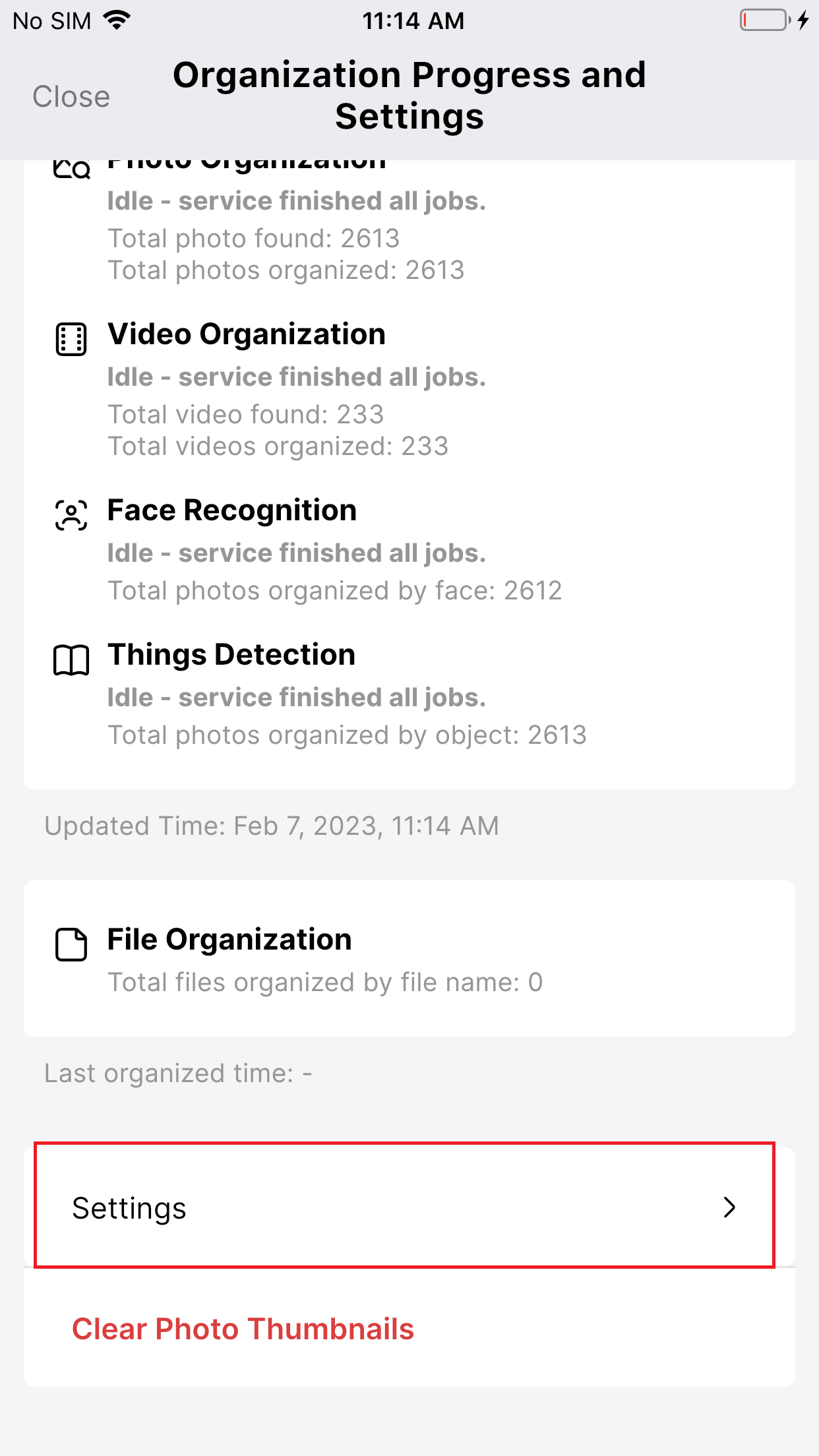Select the Video Organization heading
Image resolution: width=819 pixels, height=1456 pixels.
point(247,334)
